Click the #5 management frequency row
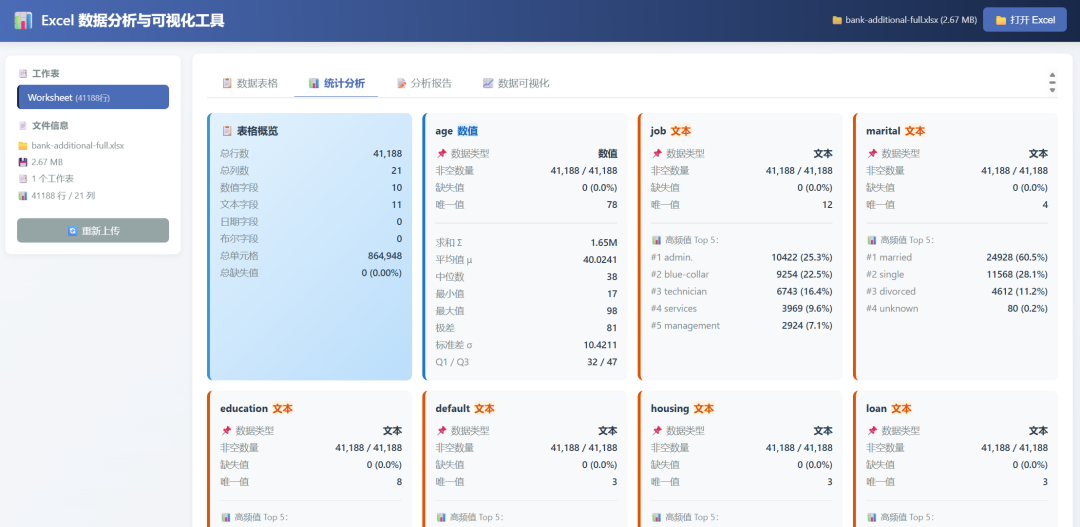This screenshot has width=1080, height=527. click(x=742, y=325)
